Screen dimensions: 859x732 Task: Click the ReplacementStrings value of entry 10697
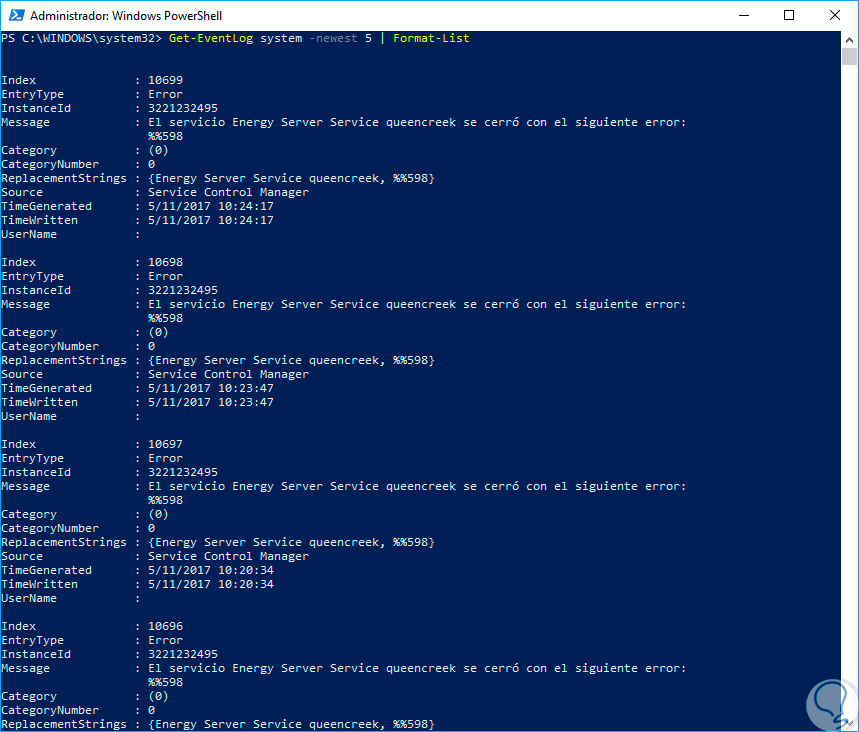click(291, 542)
